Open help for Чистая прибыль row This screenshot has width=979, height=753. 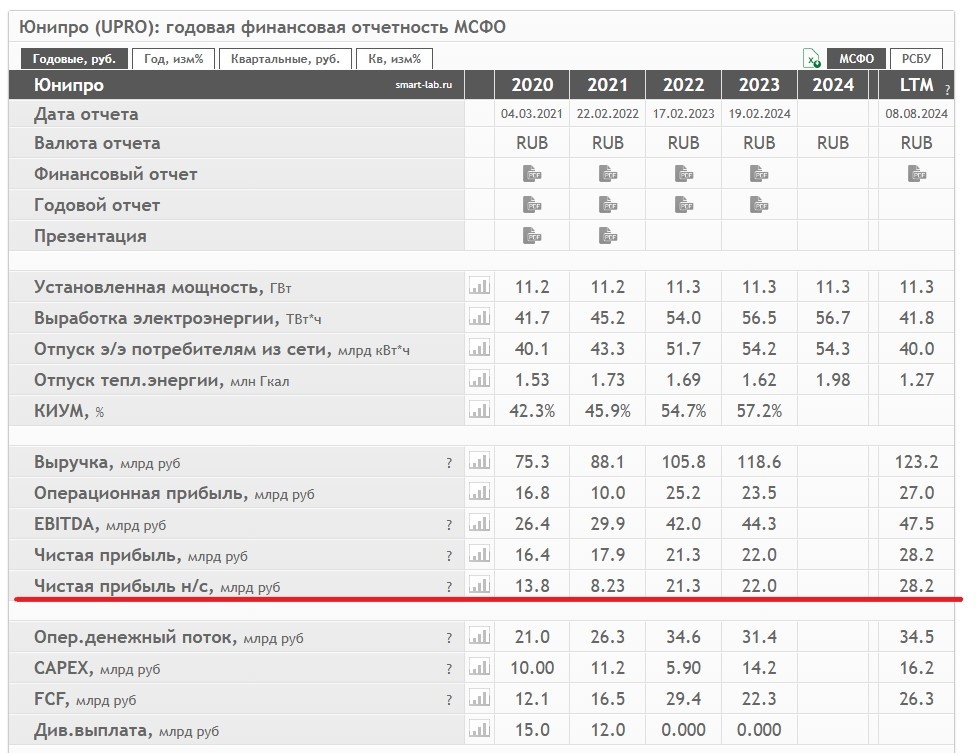click(x=449, y=556)
